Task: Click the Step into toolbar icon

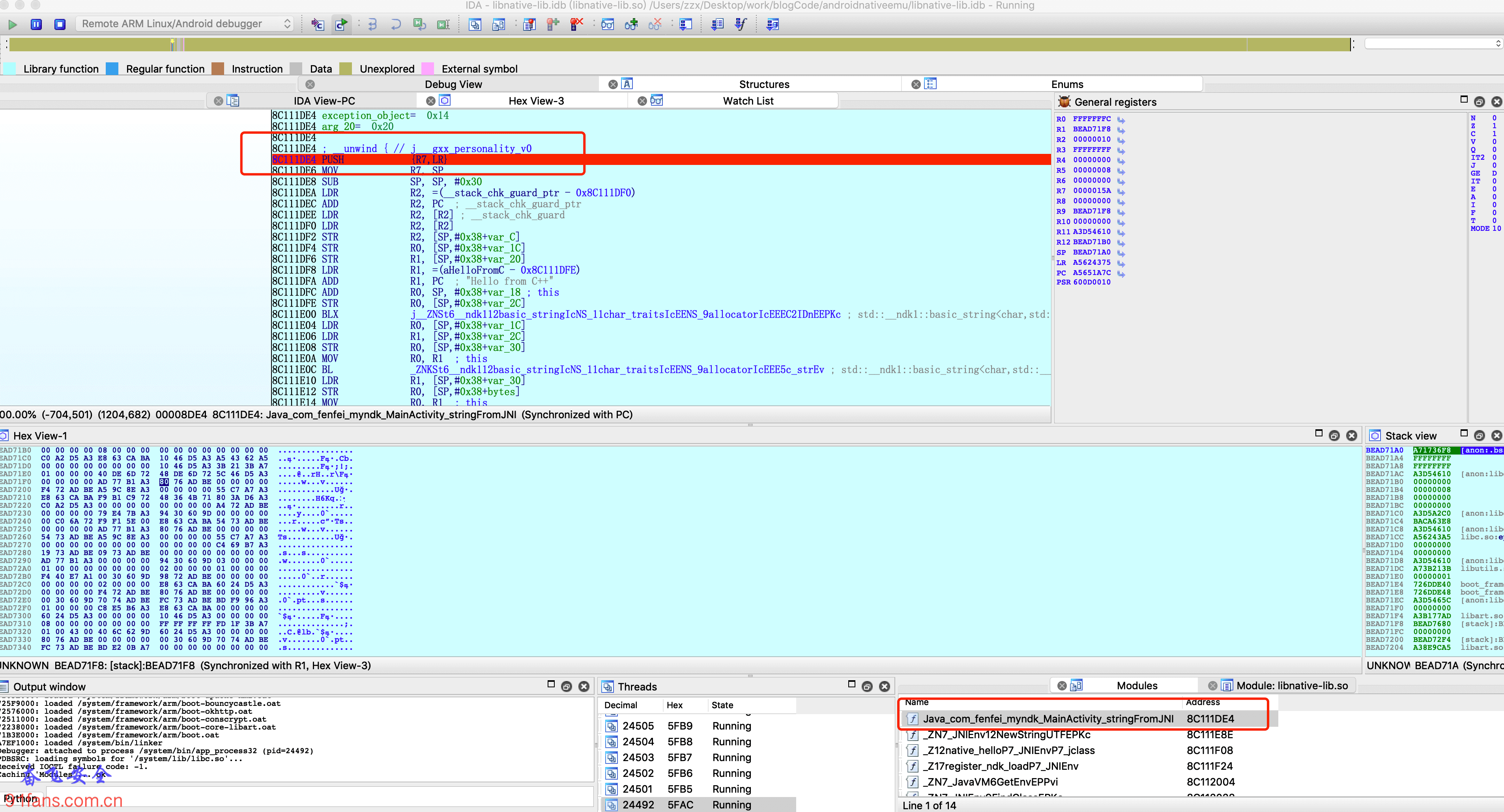Action: [372, 24]
